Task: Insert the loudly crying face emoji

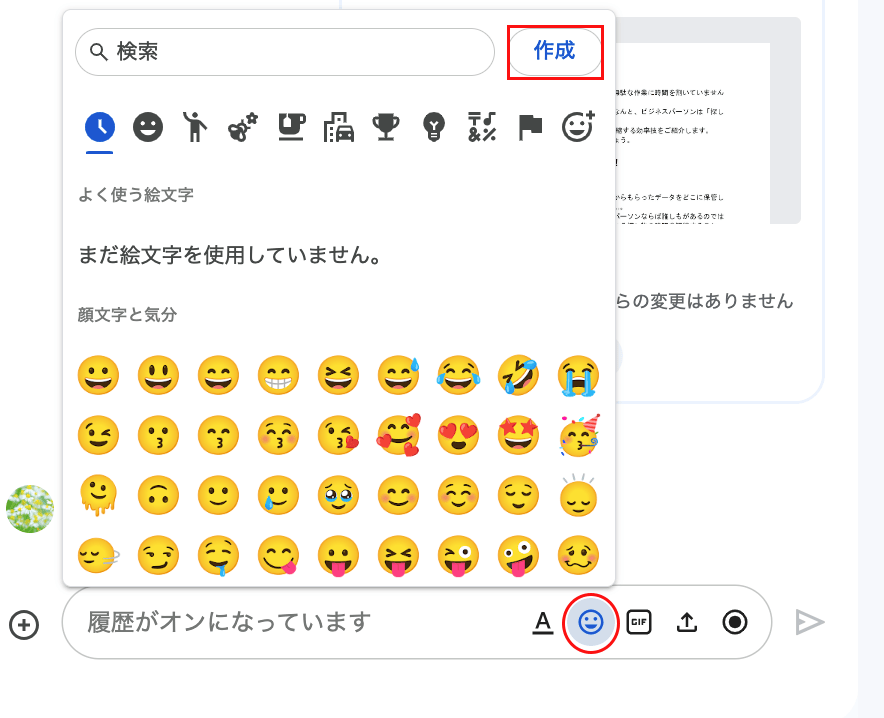Action: (x=578, y=375)
